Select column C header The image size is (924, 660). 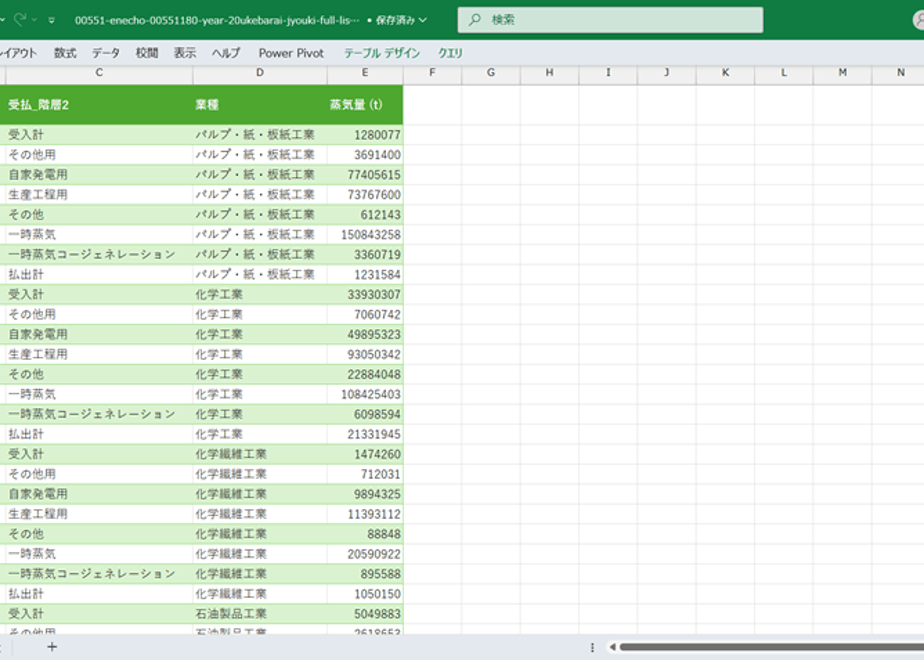(99, 72)
